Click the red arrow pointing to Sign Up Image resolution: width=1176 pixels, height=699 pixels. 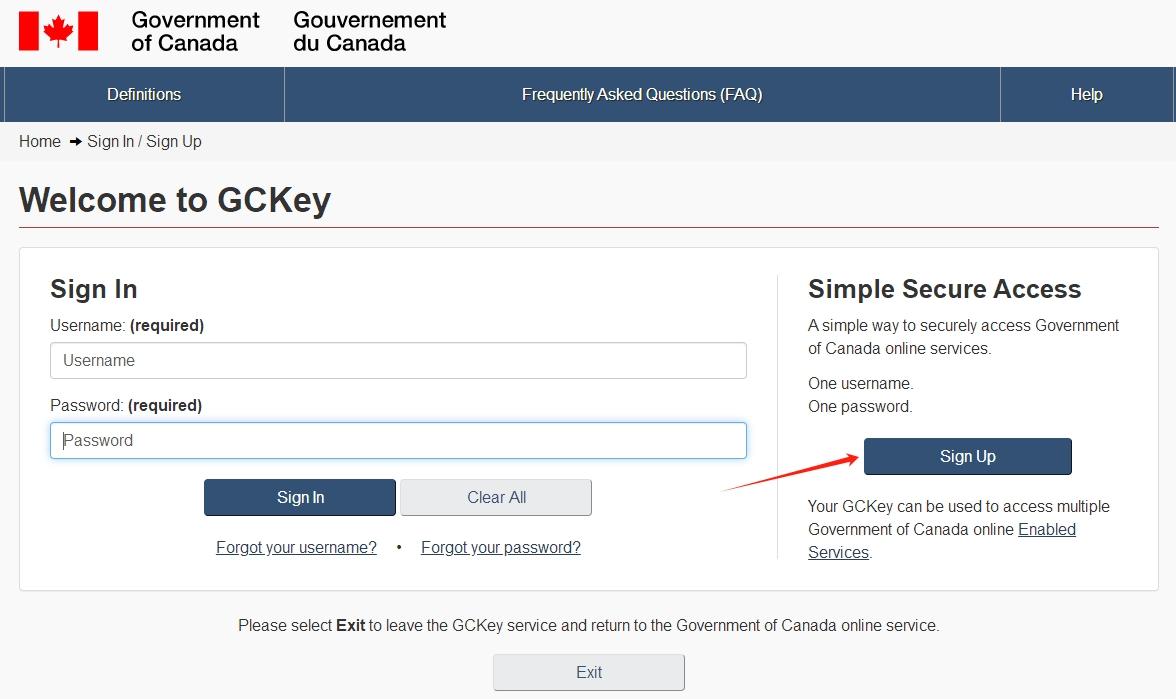click(x=790, y=473)
